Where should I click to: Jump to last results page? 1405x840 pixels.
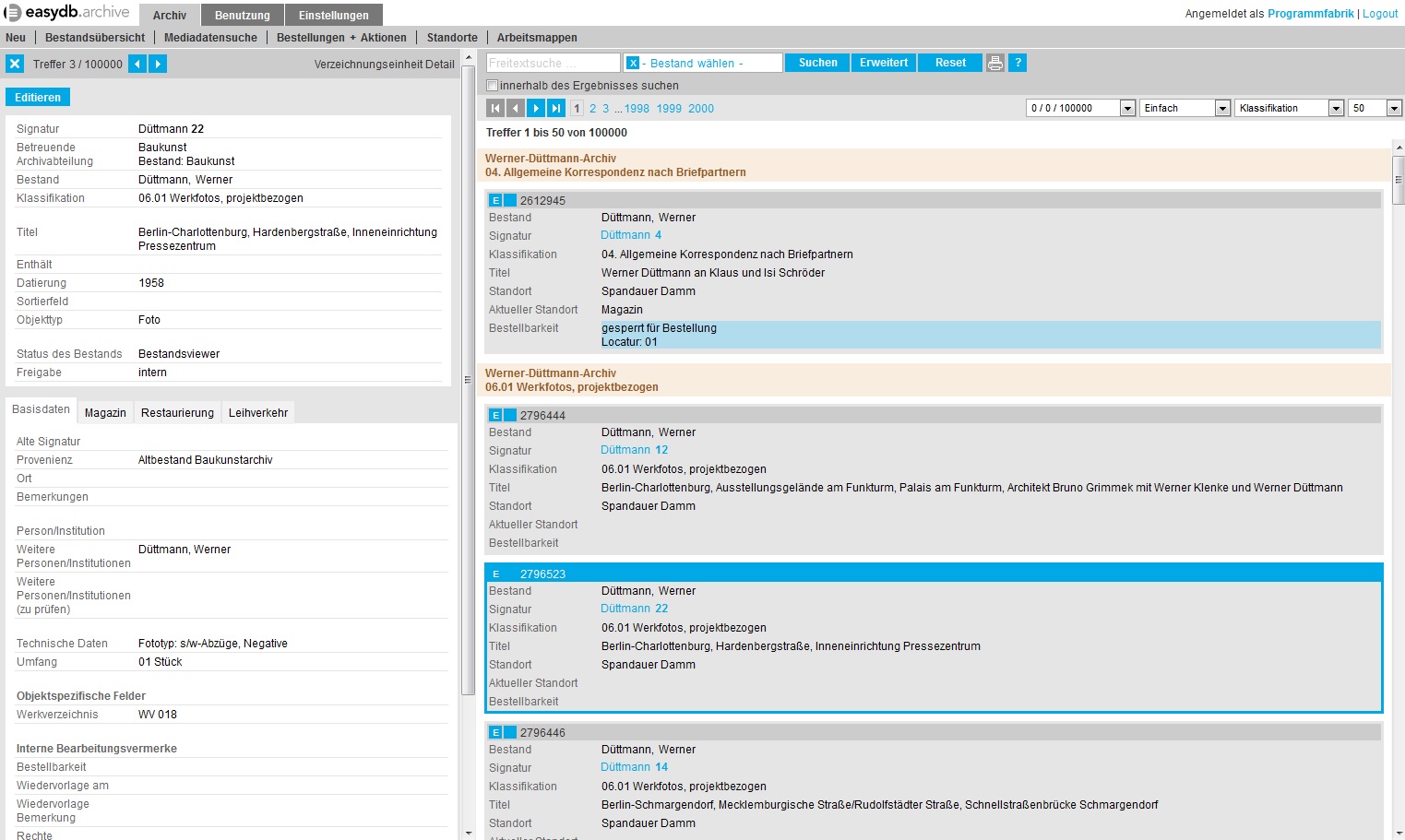[x=556, y=108]
